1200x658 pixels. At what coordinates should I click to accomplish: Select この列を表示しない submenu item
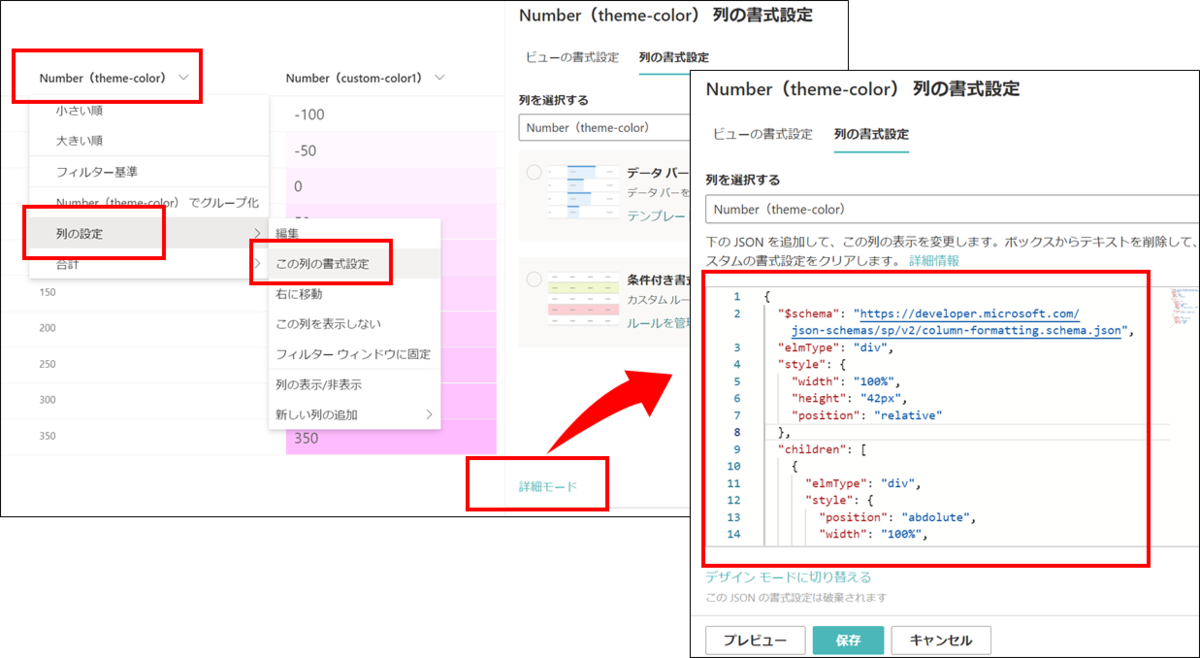[x=328, y=324]
